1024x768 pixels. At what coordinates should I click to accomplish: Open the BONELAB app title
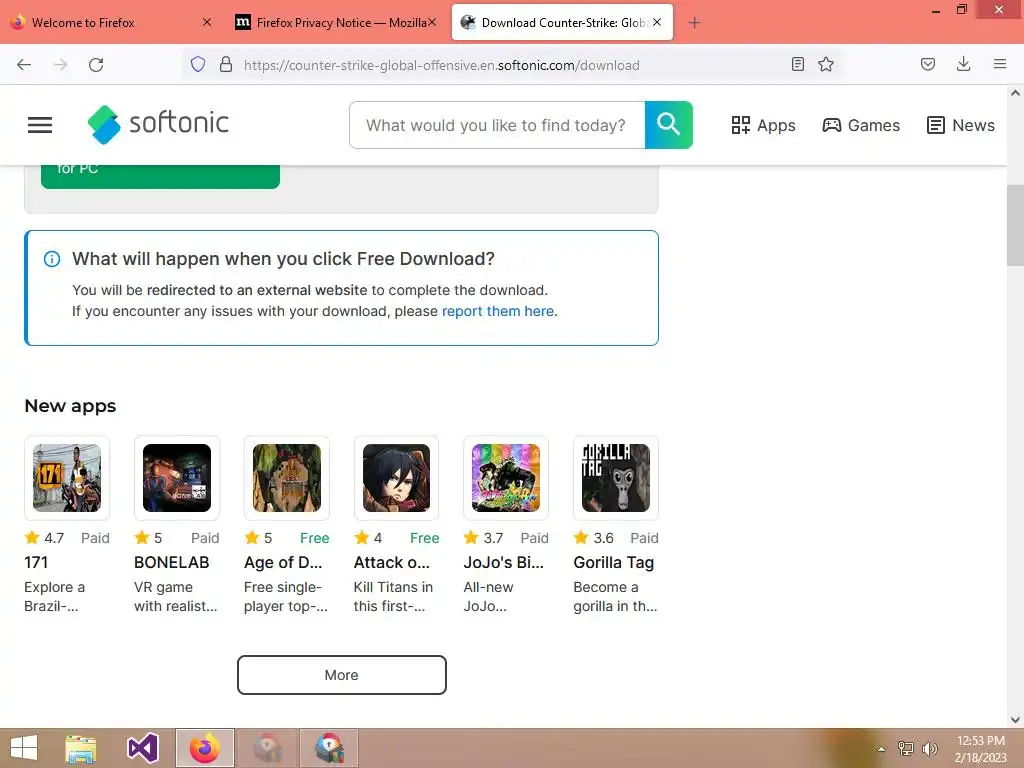pos(172,562)
